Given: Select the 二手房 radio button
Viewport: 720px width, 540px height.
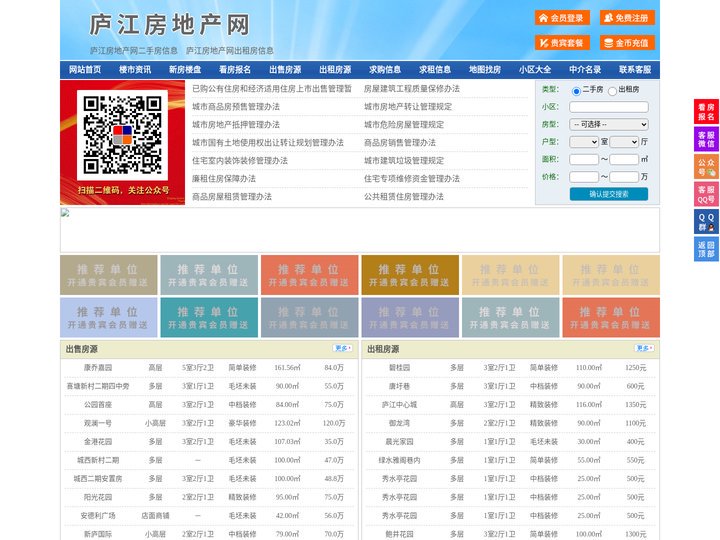Looking at the screenshot, I should click(576, 91).
